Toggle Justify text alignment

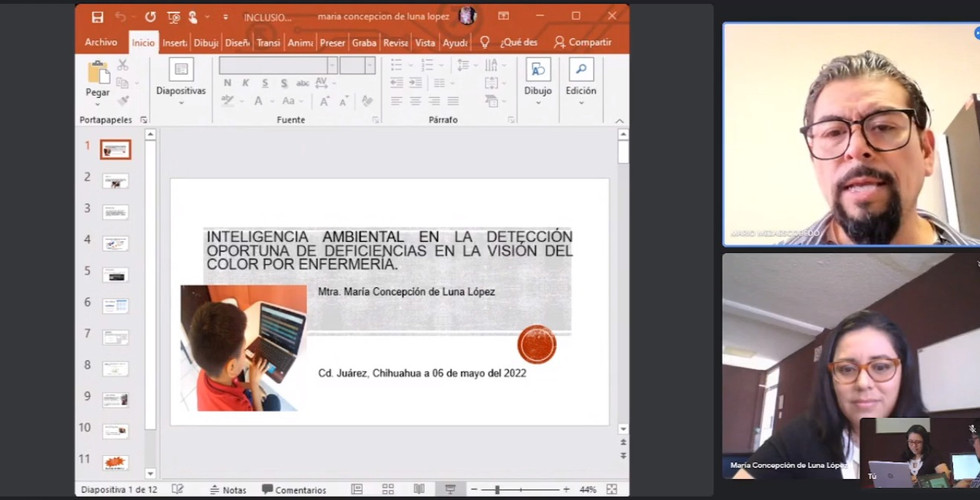pos(453,101)
